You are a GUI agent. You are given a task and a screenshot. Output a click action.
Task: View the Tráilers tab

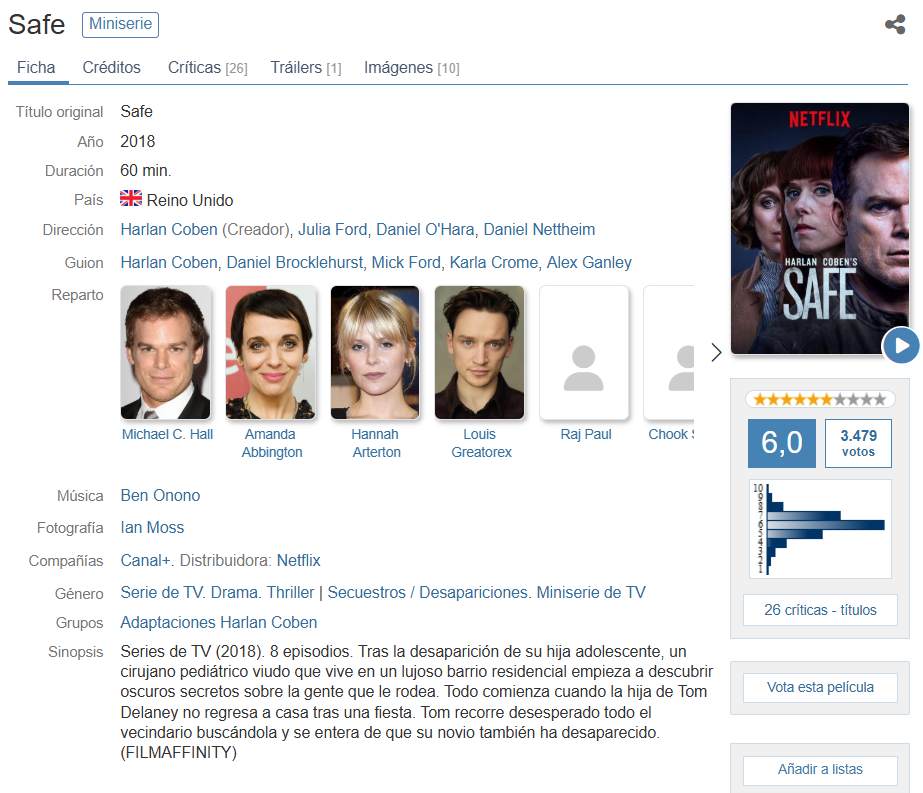(x=306, y=68)
